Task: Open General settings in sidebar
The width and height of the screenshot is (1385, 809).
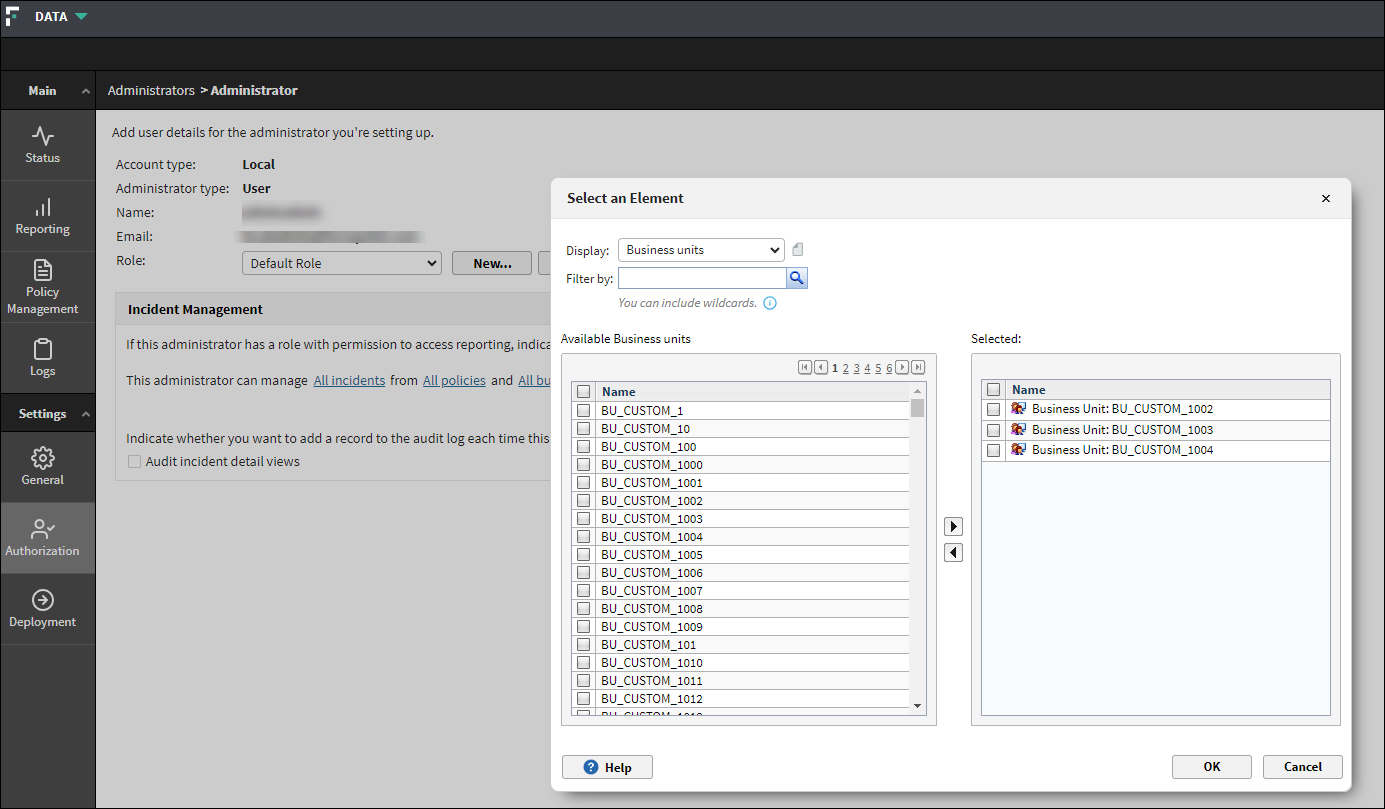Action: 43,467
